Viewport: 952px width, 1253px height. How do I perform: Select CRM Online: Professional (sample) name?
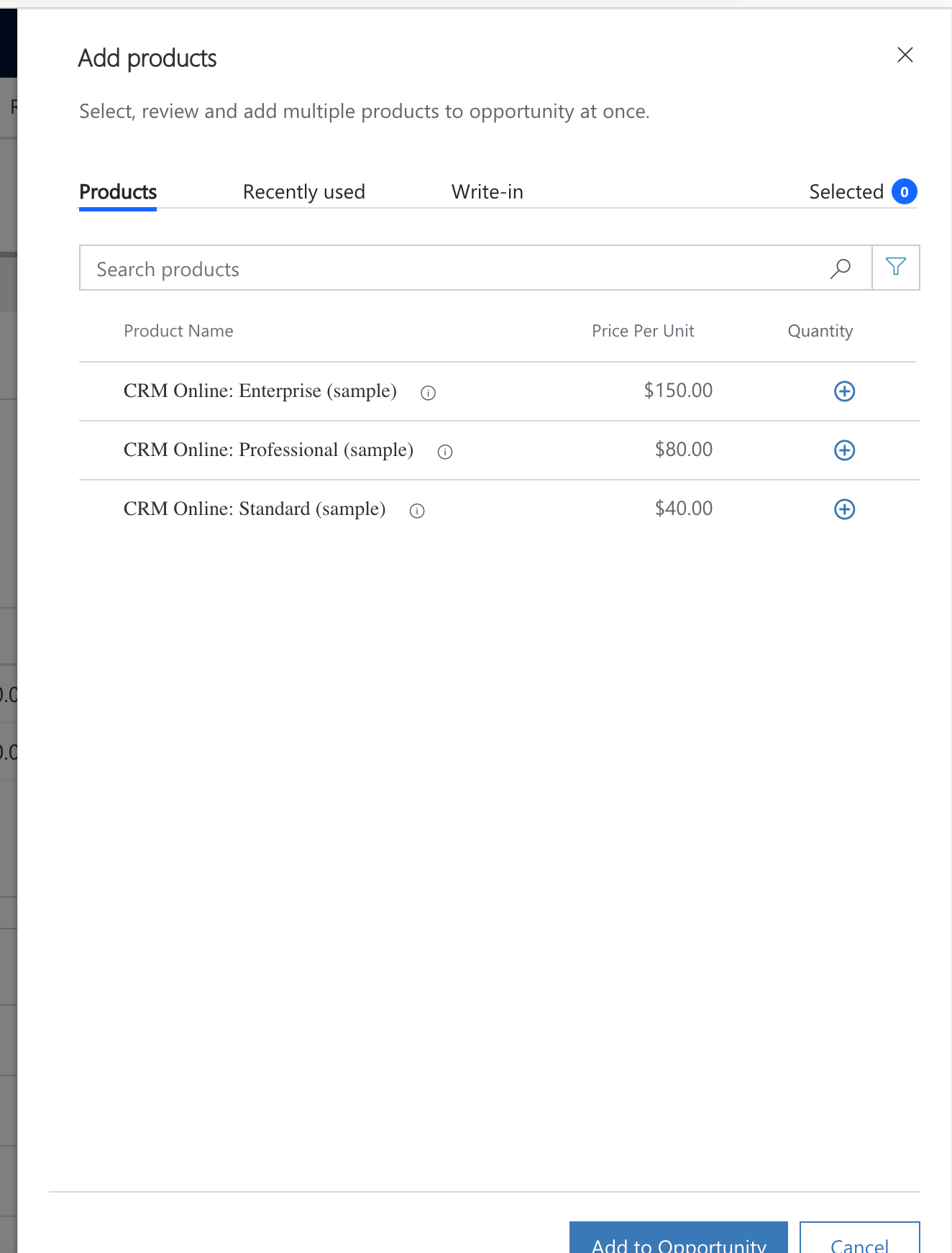[268, 450]
